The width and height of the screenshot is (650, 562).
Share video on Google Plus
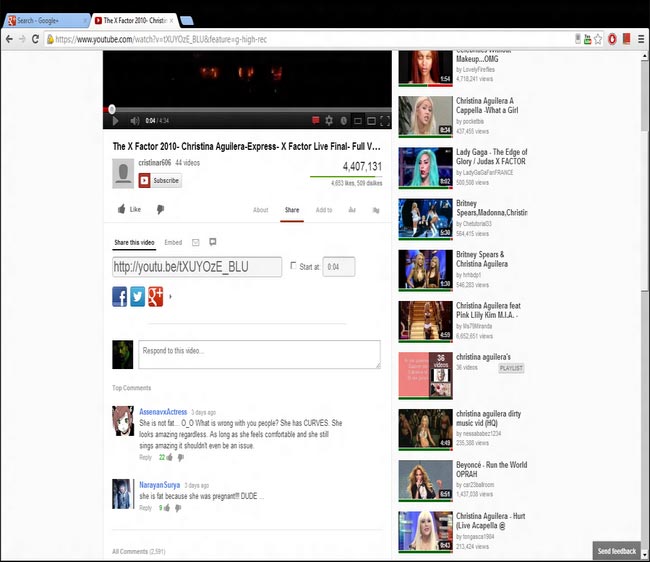pos(156,297)
